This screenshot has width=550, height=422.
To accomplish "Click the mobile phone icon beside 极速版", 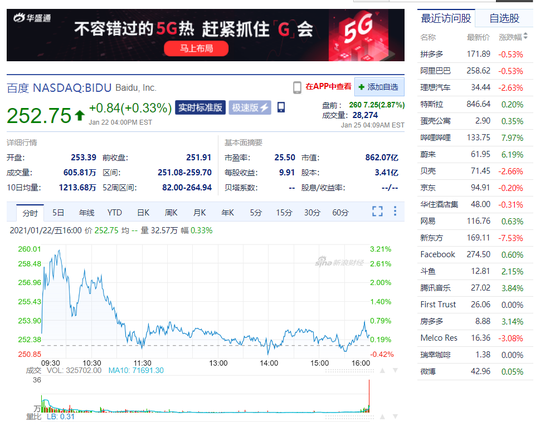I will coord(281,107).
